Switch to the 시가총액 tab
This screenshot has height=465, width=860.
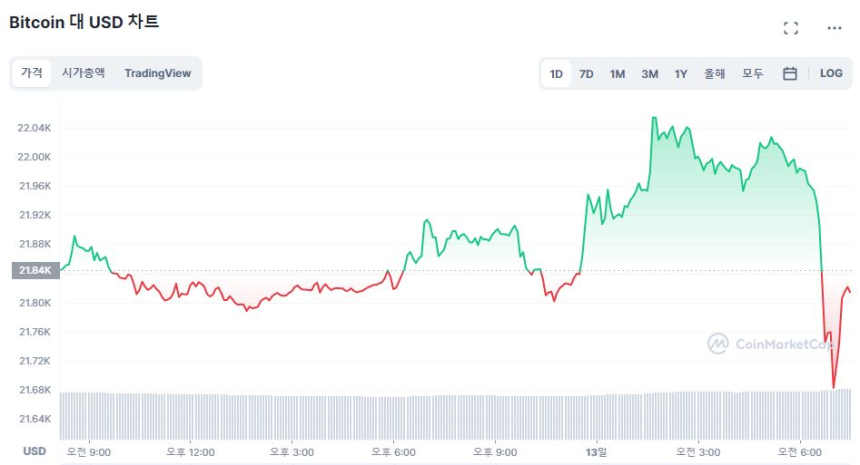pyautogui.click(x=83, y=73)
